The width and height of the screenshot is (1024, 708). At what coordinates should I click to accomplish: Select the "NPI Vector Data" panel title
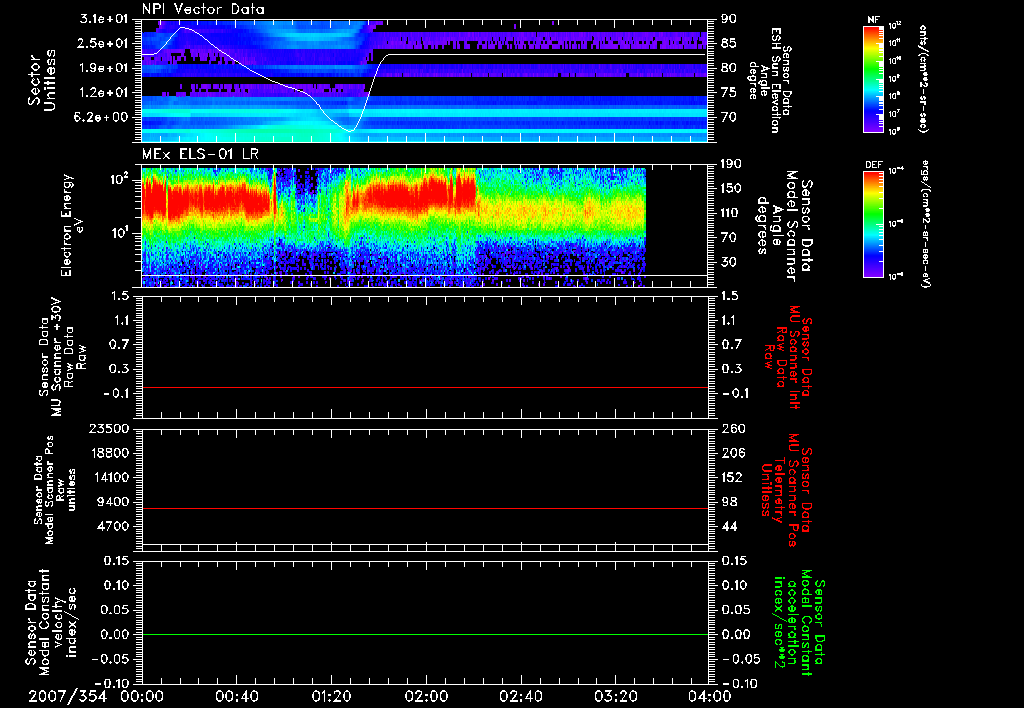point(203,9)
